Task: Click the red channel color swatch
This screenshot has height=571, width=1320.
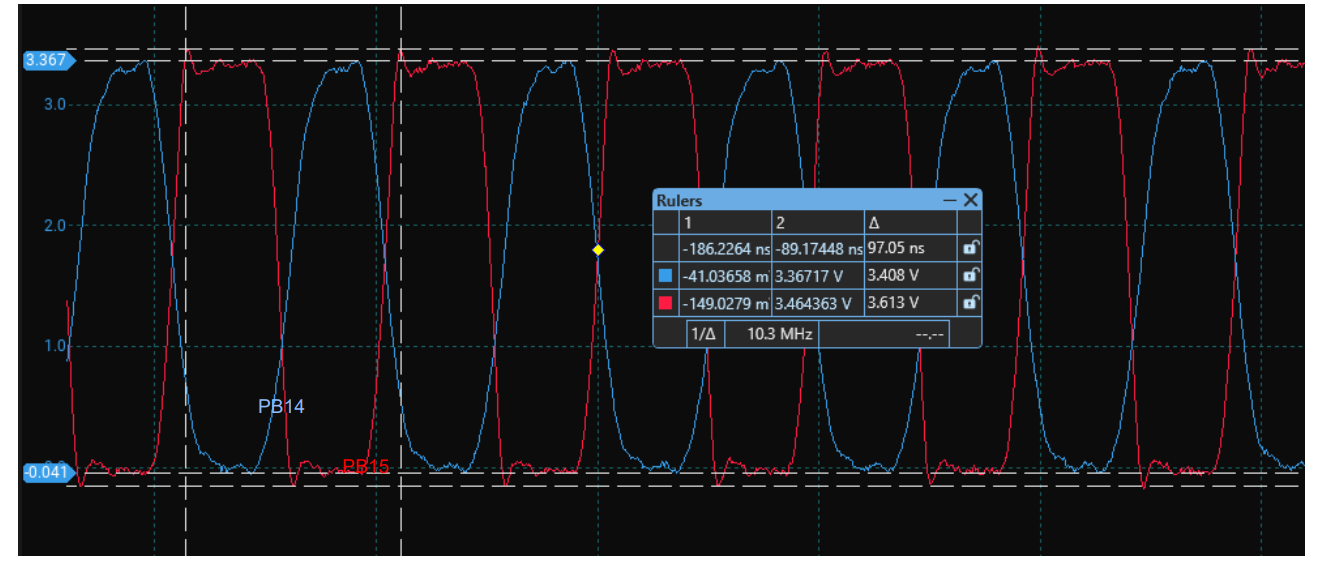Action: coord(666,303)
